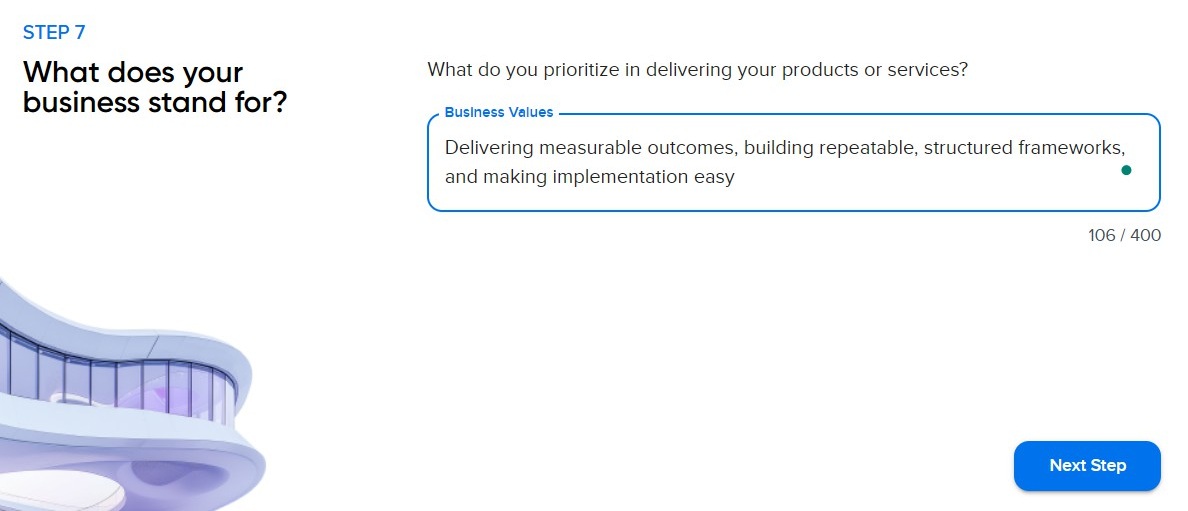Viewport: 1188px width, 511px height.
Task: Place cursor on the word "making"
Action: [x=509, y=177]
